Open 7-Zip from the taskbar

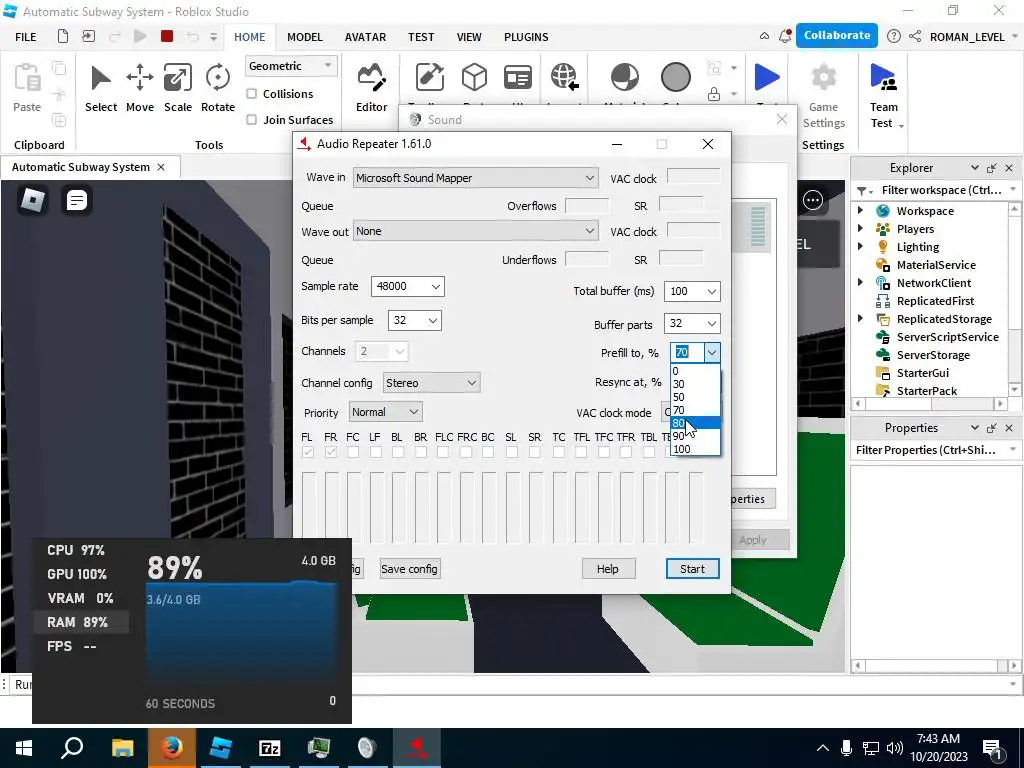[x=270, y=748]
